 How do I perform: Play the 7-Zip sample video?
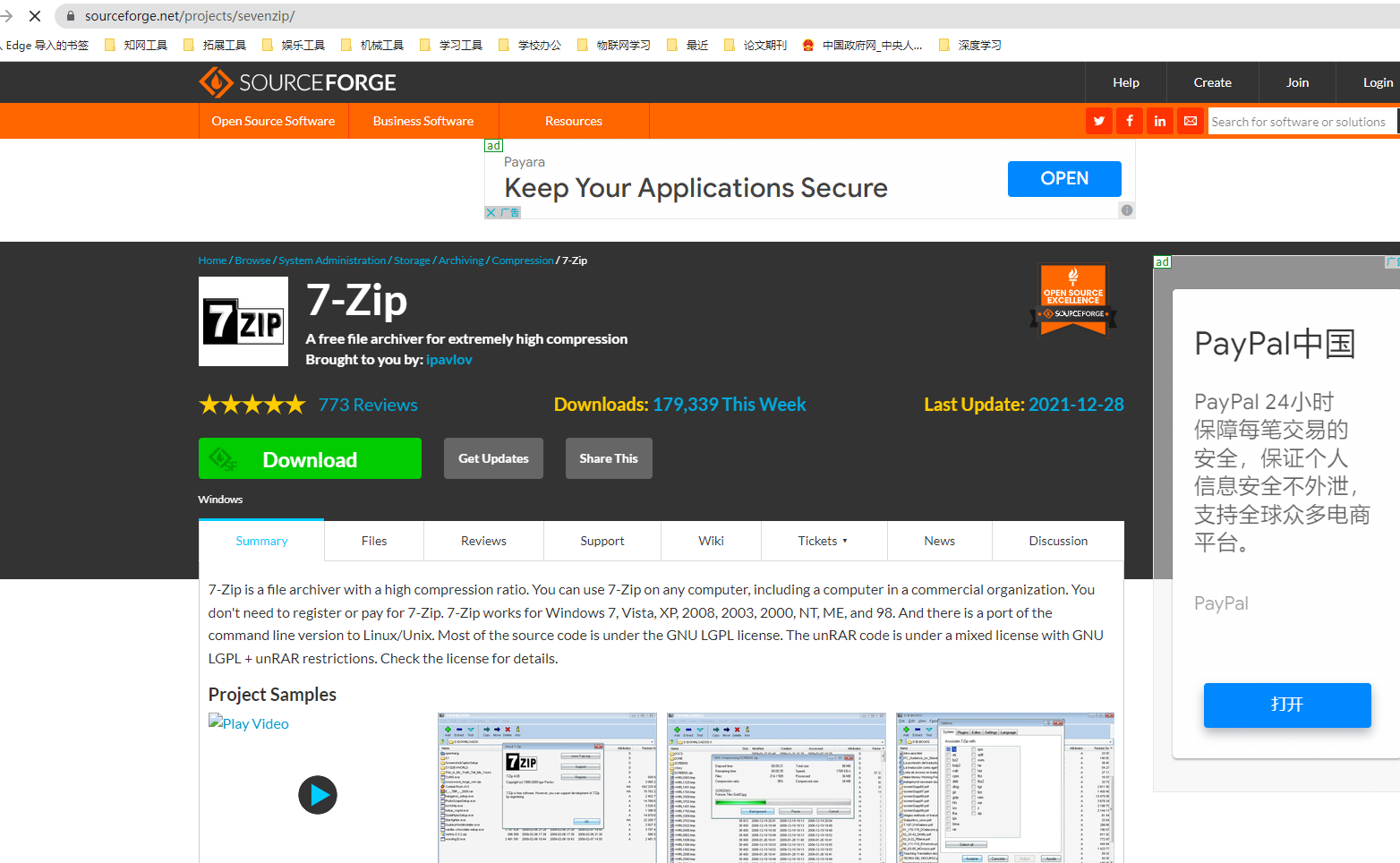[318, 795]
